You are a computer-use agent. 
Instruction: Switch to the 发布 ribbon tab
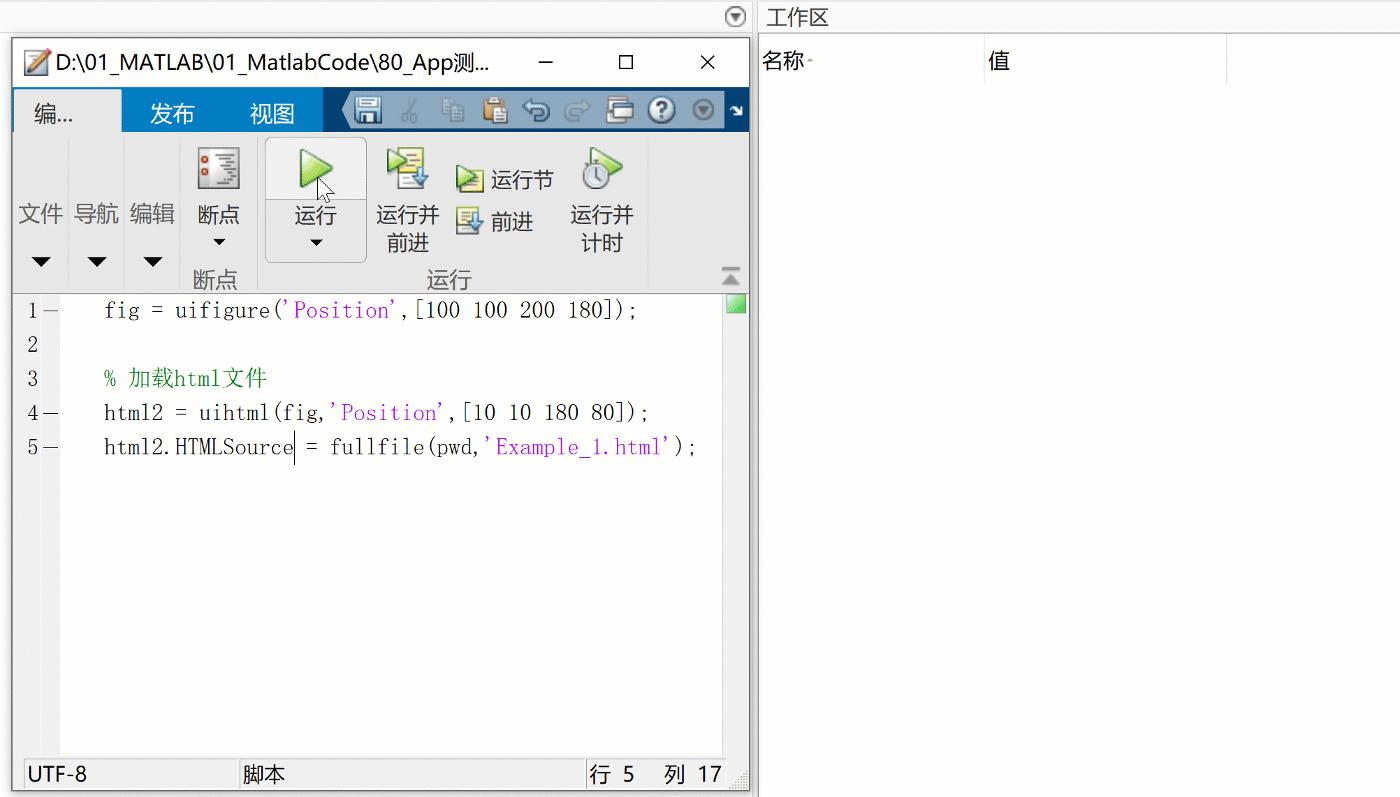click(x=171, y=113)
